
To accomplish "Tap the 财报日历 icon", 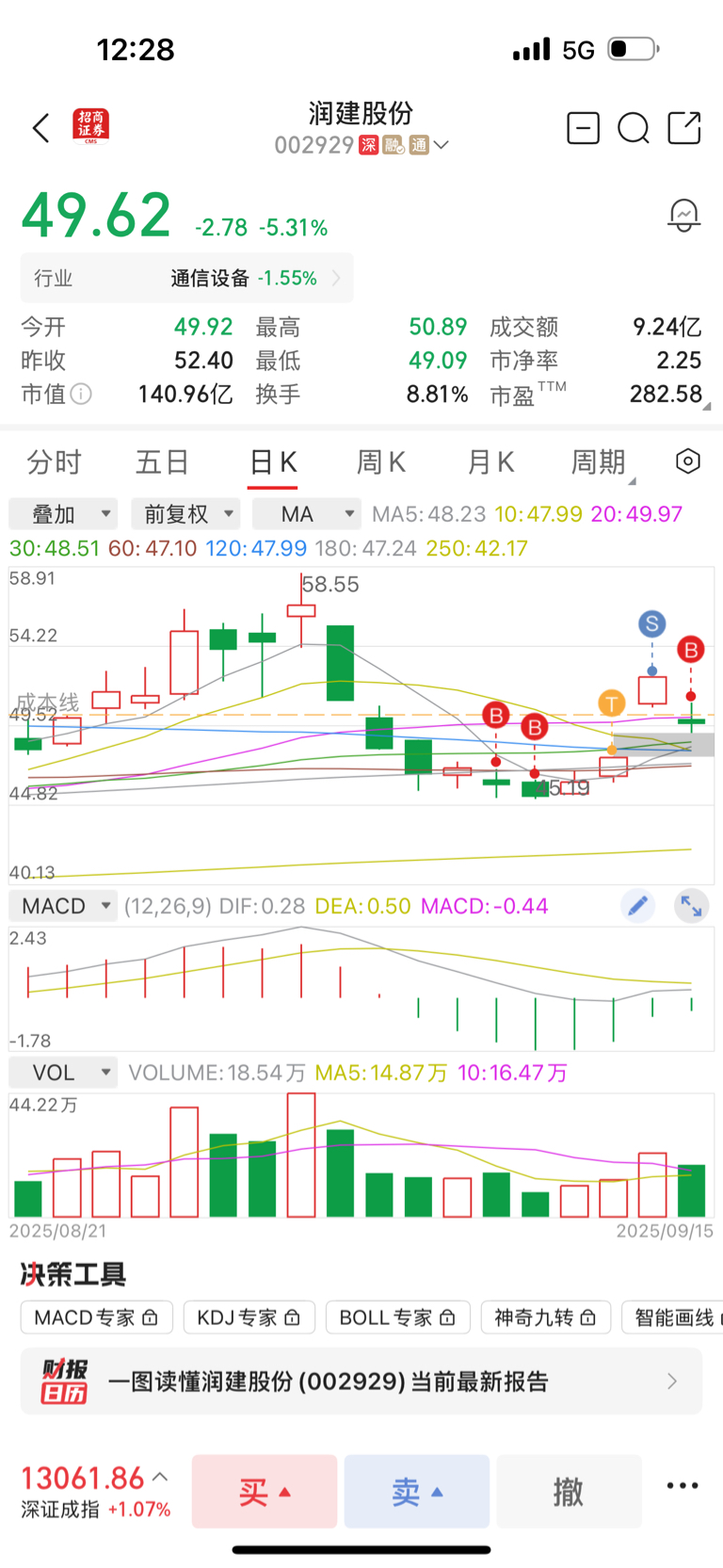I will click(x=64, y=1381).
